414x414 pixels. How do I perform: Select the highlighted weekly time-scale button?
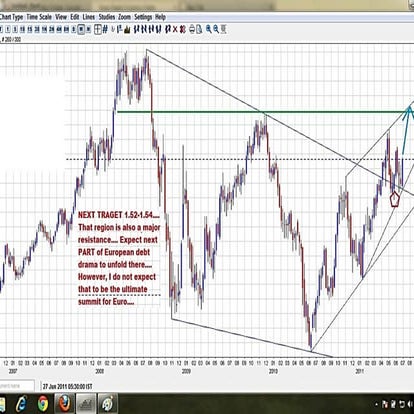click(81, 30)
